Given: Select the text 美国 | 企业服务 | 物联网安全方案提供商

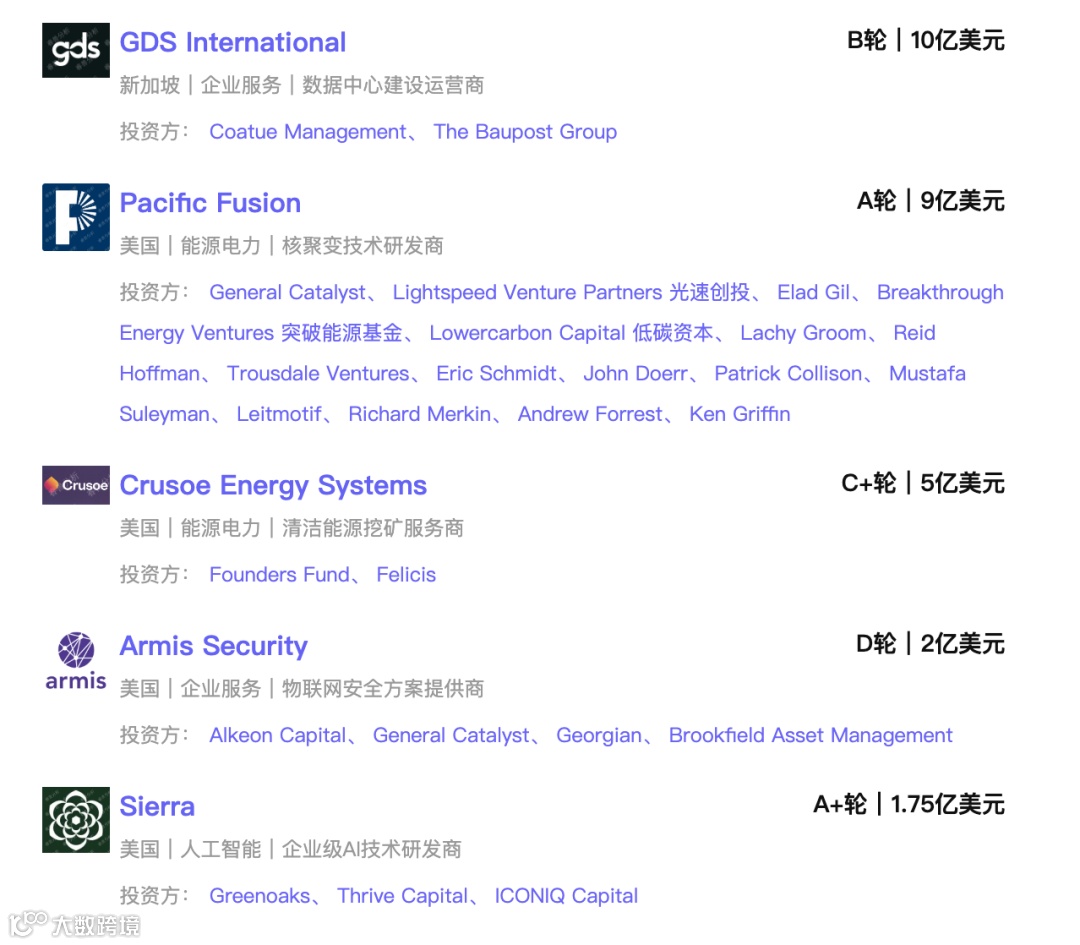Looking at the screenshot, I should [x=302, y=689].
